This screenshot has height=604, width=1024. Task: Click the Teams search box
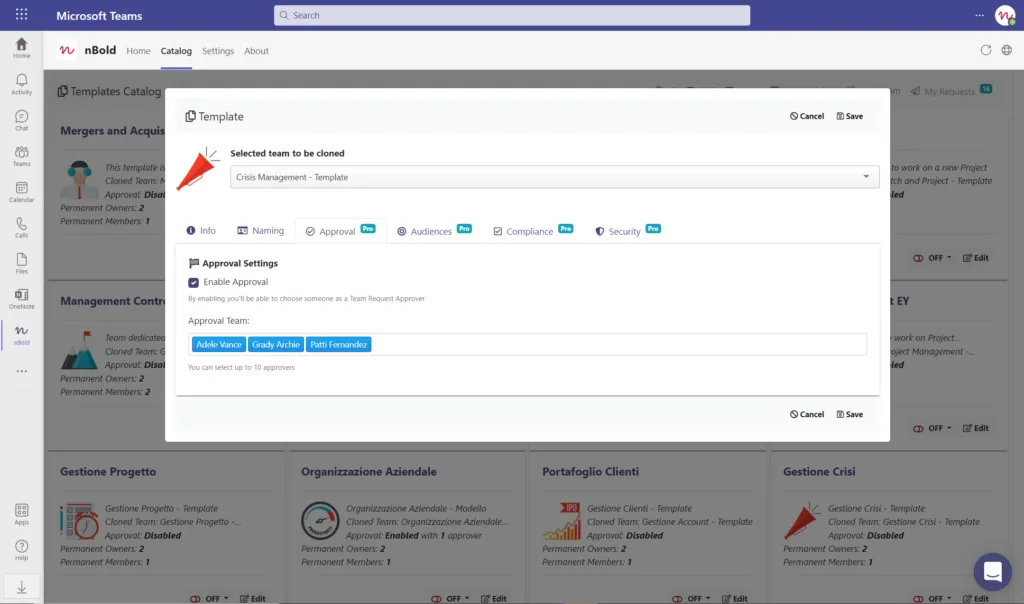tap(512, 15)
